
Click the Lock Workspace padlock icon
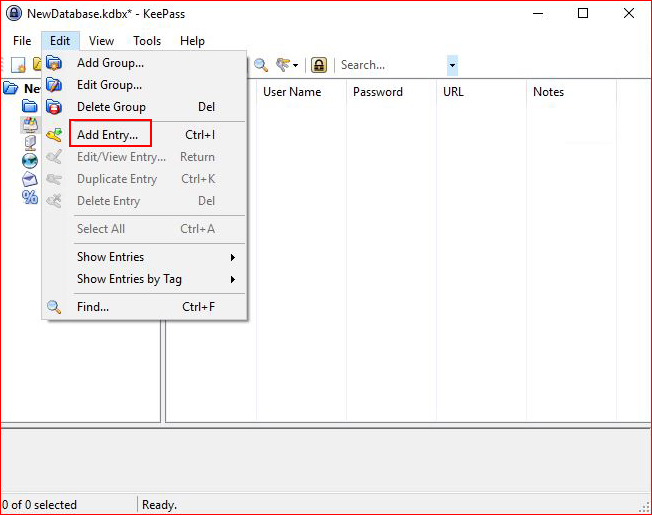coord(319,65)
